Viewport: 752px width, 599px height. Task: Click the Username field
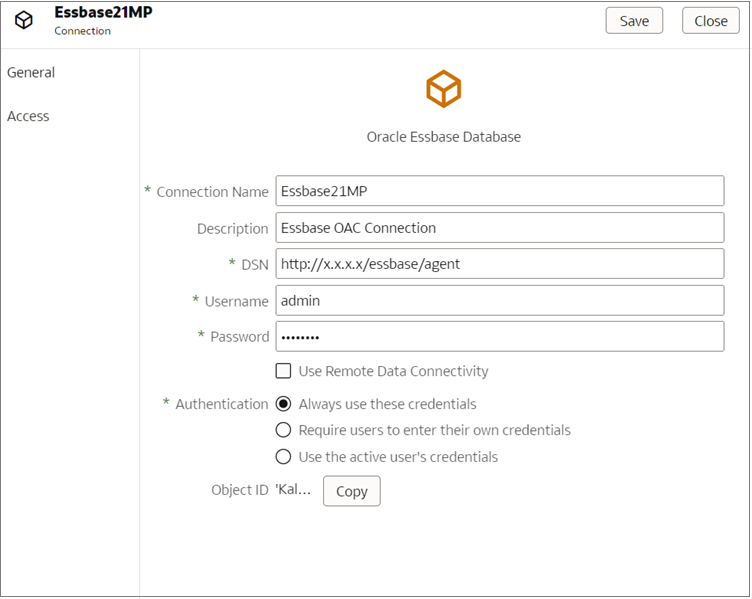[499, 300]
